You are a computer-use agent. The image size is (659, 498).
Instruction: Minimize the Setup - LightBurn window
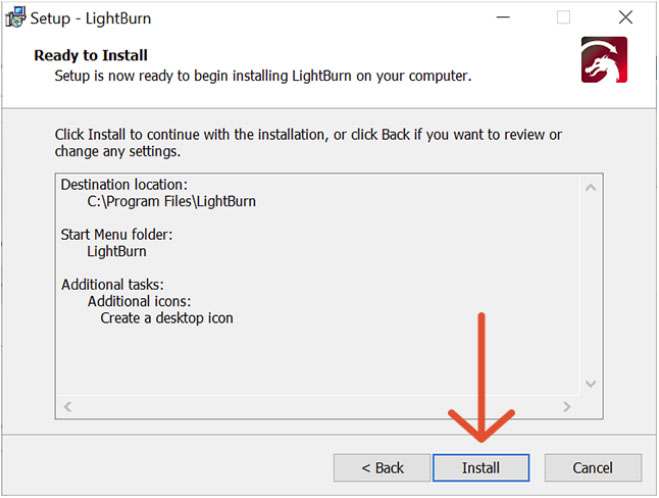[x=503, y=18]
